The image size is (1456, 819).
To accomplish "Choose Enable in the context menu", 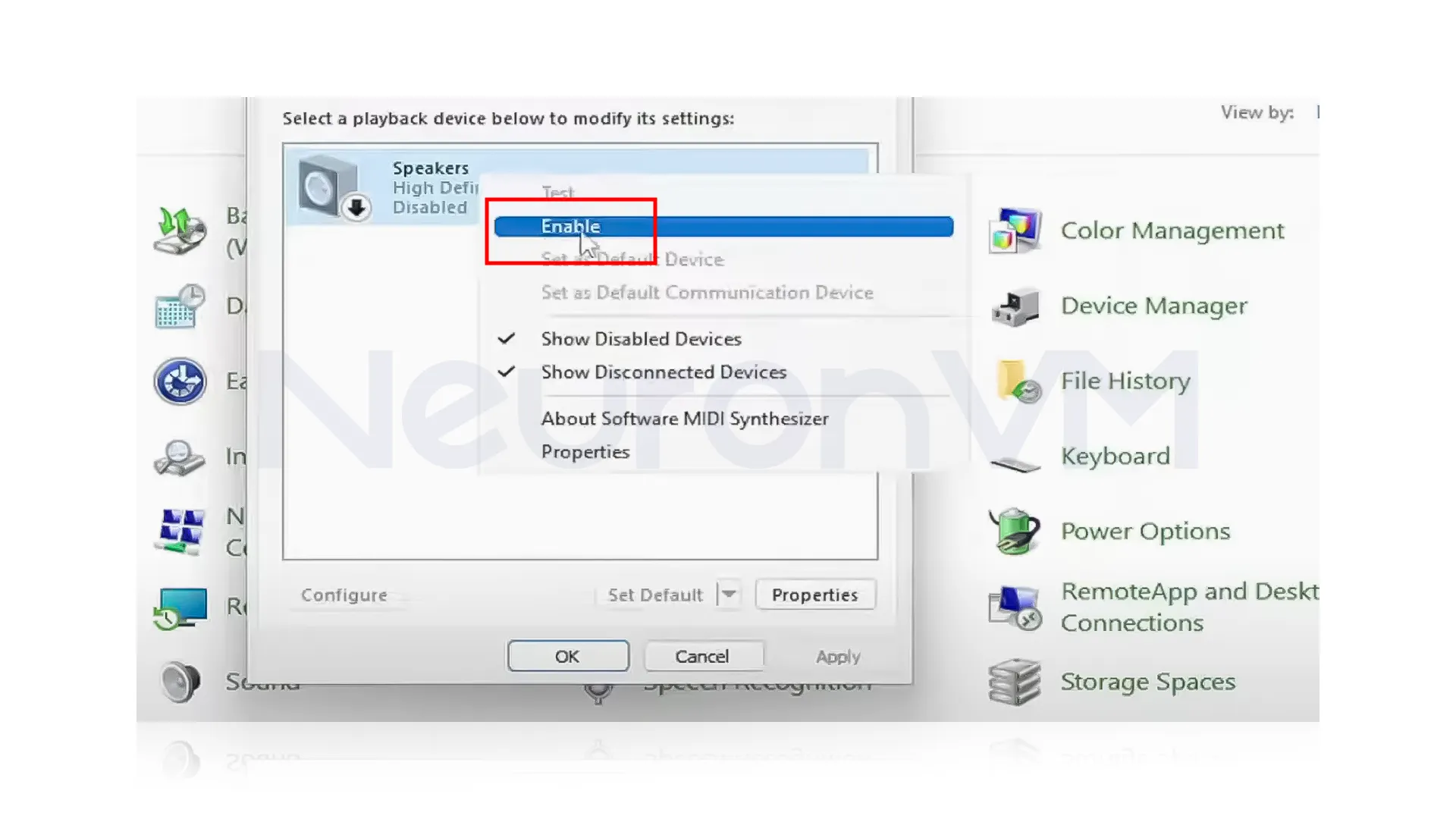I will [723, 227].
